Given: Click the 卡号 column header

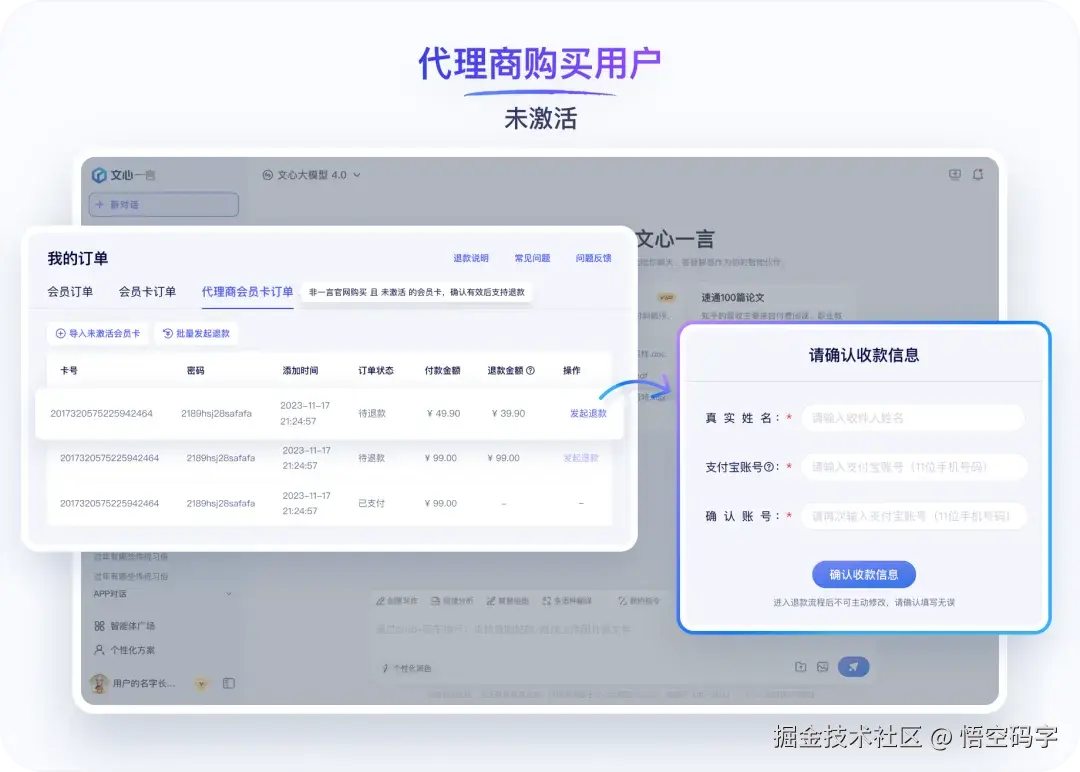Looking at the screenshot, I should click(69, 371).
